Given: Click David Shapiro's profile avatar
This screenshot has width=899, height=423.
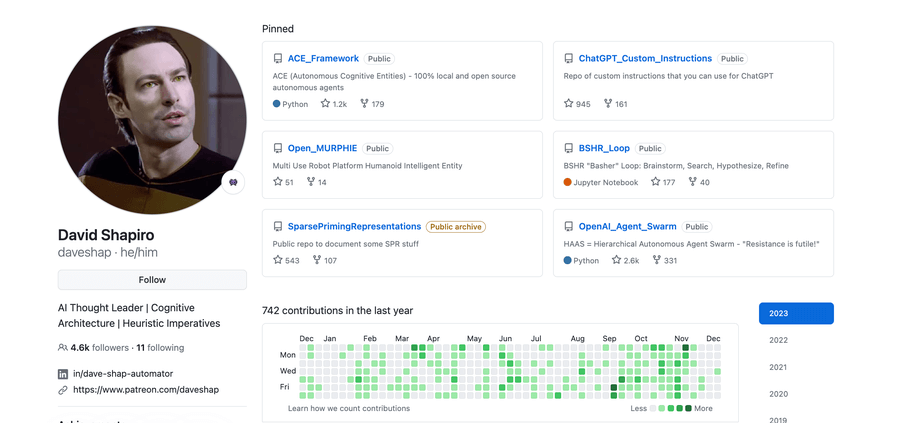Looking at the screenshot, I should click(x=152, y=120).
